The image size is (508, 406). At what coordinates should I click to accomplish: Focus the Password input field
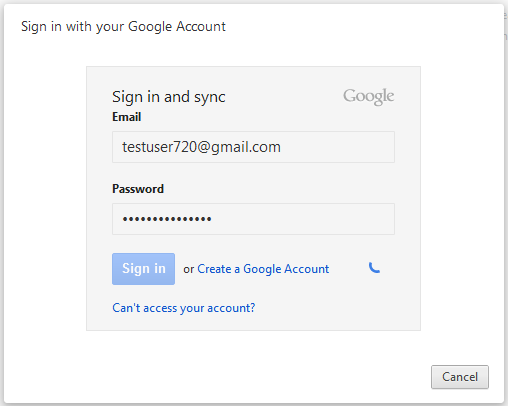253,219
